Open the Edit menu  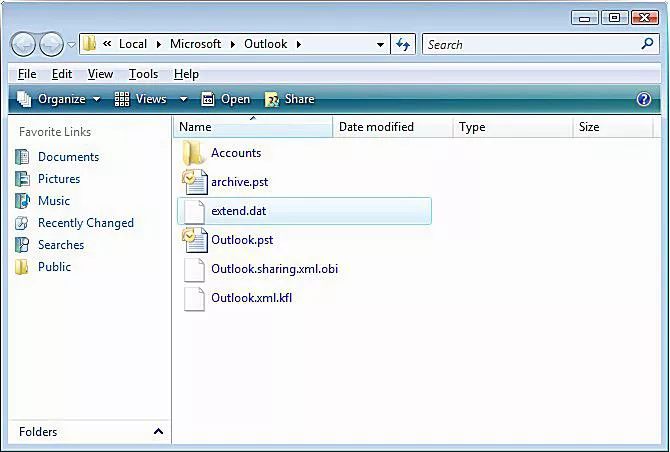pos(62,74)
